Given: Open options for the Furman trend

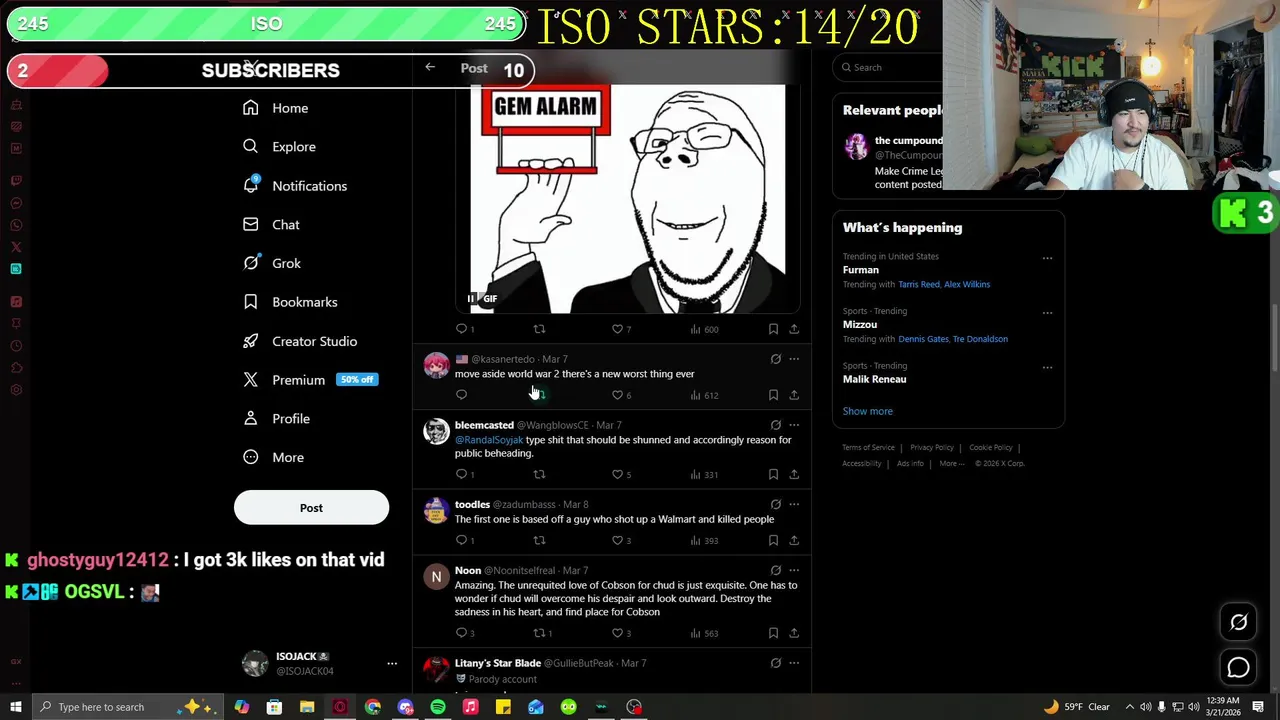Looking at the screenshot, I should (x=1047, y=258).
